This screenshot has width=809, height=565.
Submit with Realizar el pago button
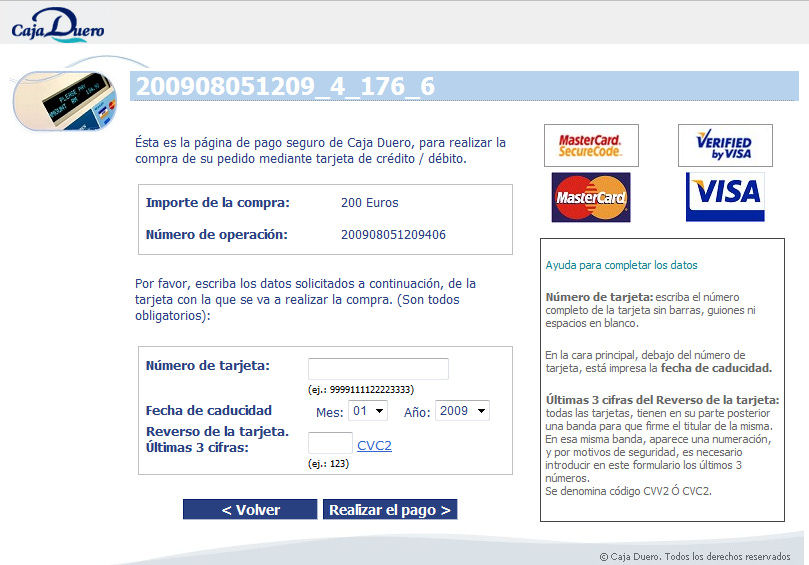point(390,509)
